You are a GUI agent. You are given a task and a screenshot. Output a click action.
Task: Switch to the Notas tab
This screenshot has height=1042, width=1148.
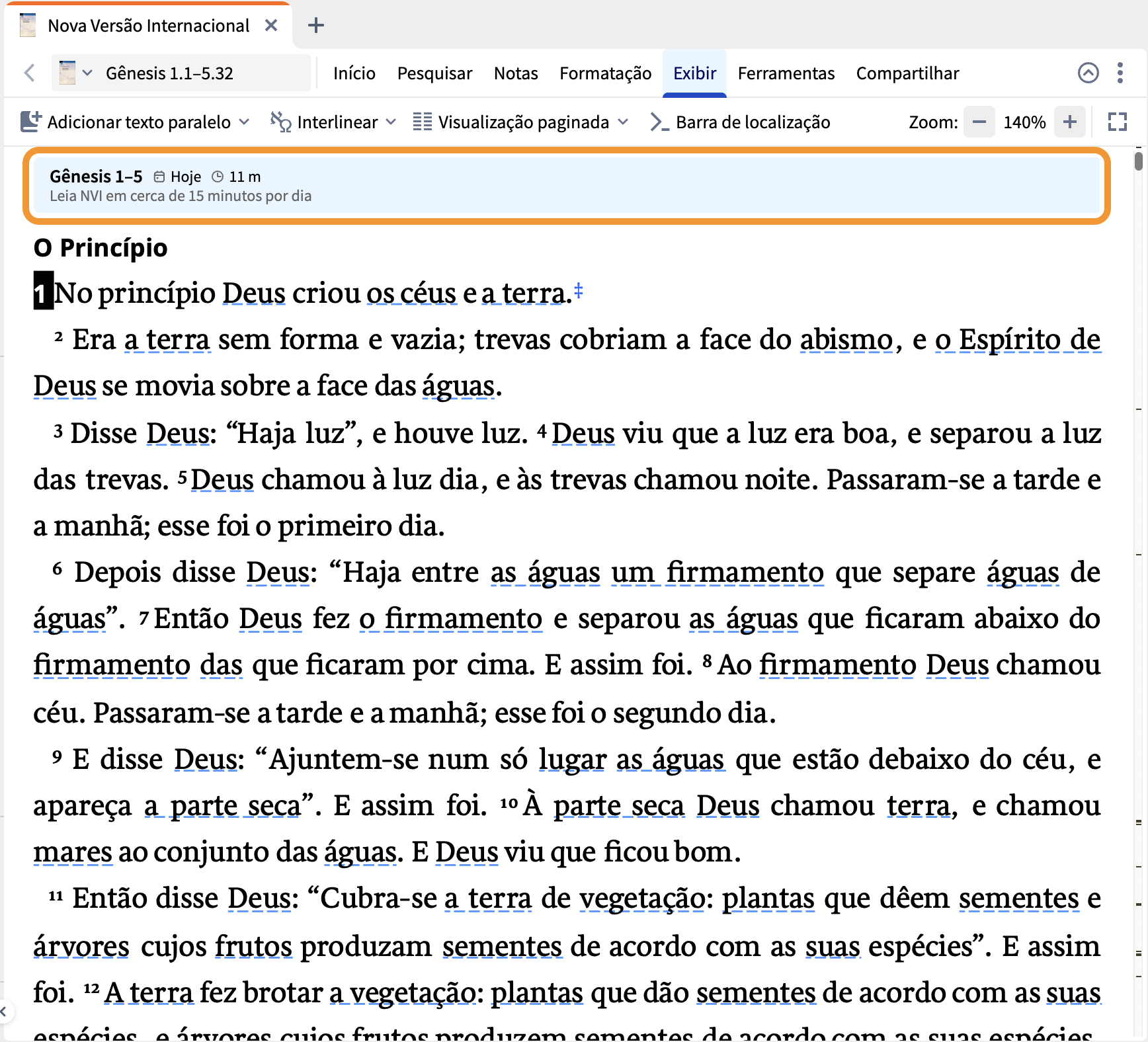coord(516,73)
